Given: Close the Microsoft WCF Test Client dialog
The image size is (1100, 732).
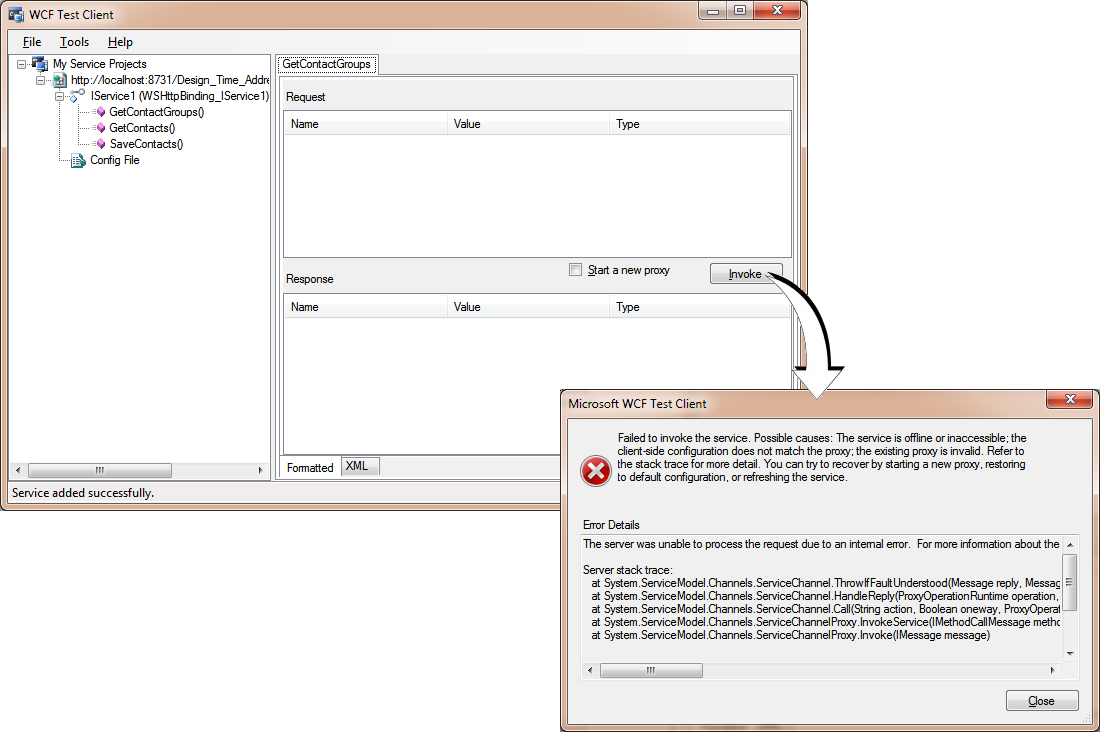Looking at the screenshot, I should [1070, 399].
